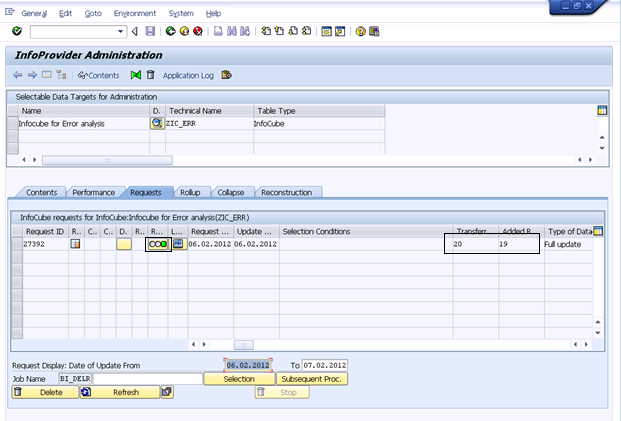Switch to the Performance tab
This screenshot has height=421, width=621.
tap(93, 192)
